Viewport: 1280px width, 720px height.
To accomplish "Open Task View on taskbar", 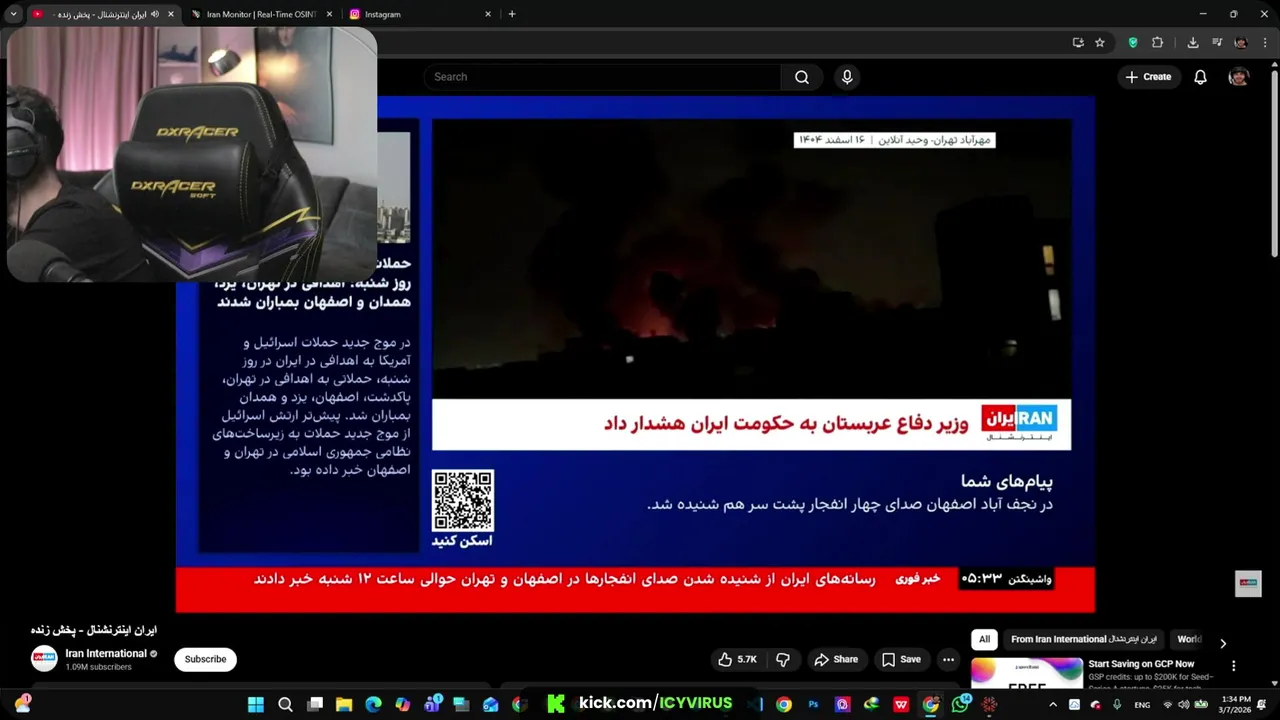I will 315,705.
